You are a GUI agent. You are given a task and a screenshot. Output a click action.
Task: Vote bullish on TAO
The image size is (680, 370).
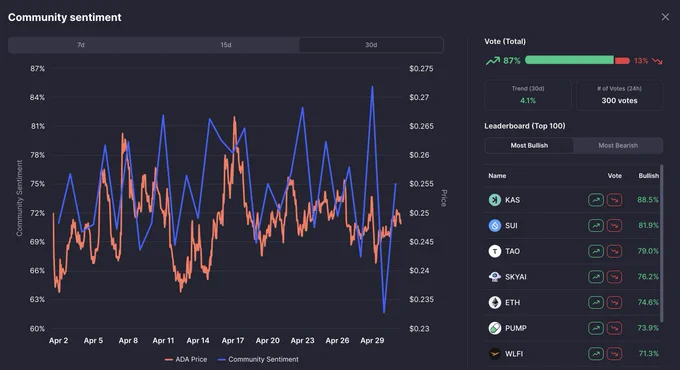596,251
